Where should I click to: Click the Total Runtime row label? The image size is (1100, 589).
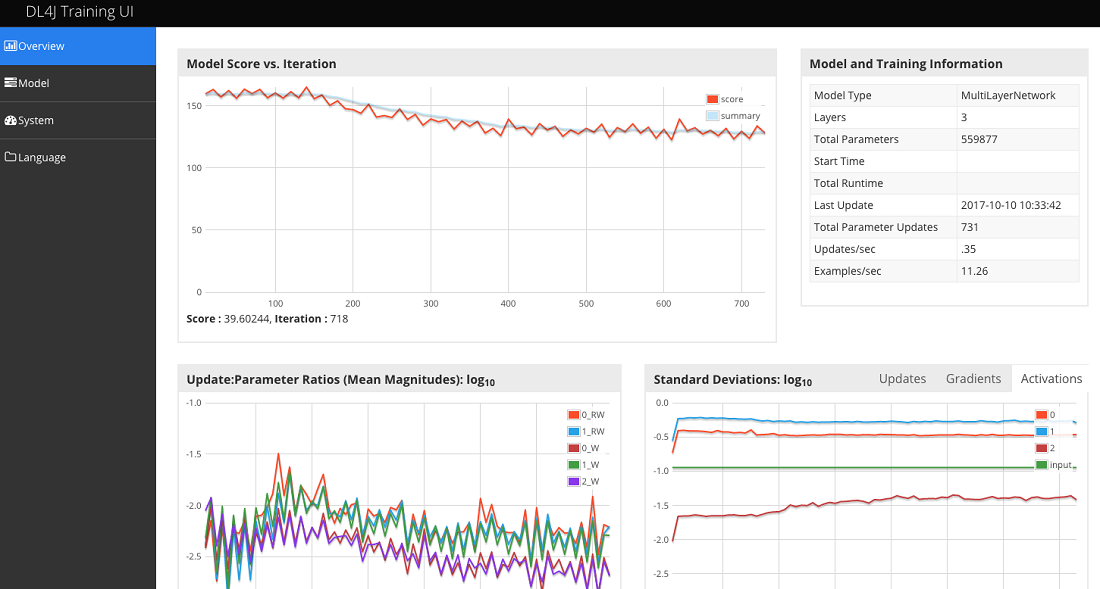(x=848, y=183)
